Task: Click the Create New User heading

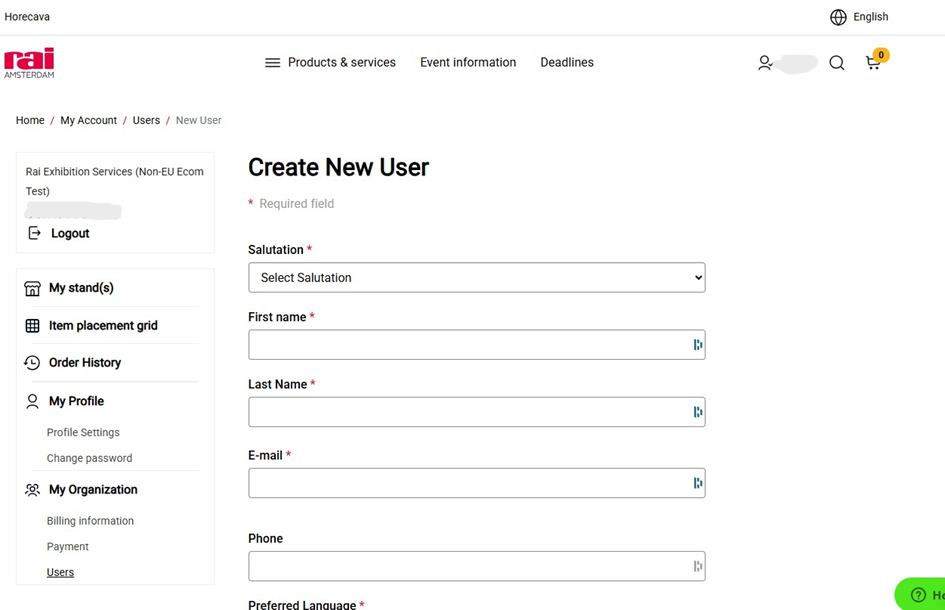Action: [x=339, y=168]
